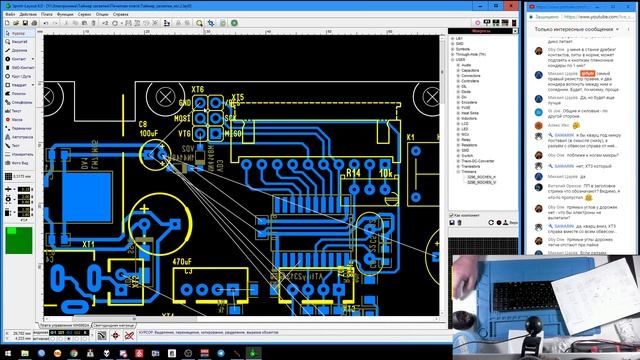
Task: Select the SMD-Контакт tool
Action: point(19,68)
